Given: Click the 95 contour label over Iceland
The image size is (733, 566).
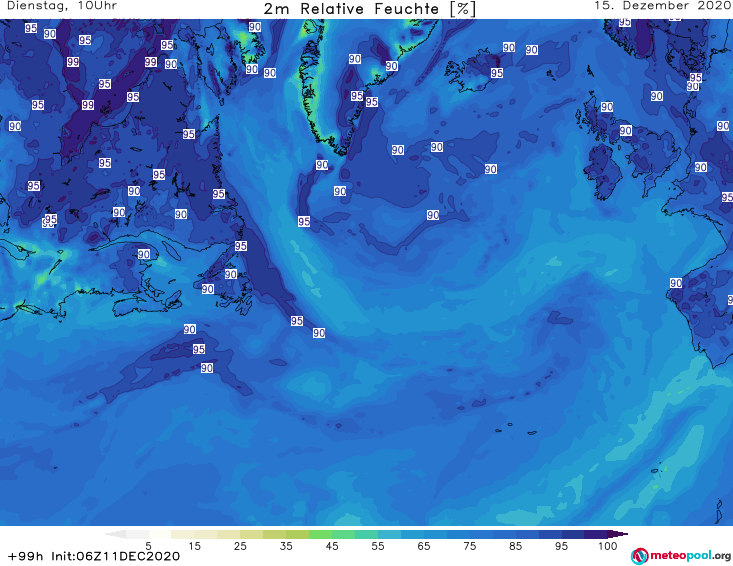Looking at the screenshot, I should point(497,73).
